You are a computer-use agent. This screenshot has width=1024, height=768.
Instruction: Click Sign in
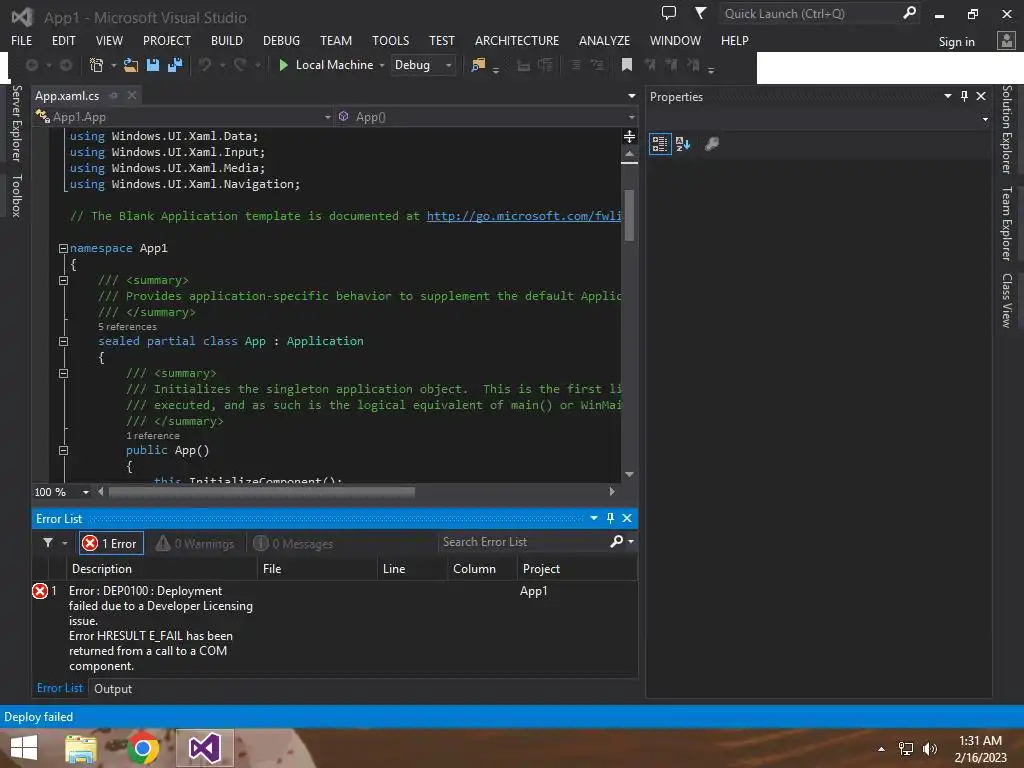pyautogui.click(x=956, y=42)
